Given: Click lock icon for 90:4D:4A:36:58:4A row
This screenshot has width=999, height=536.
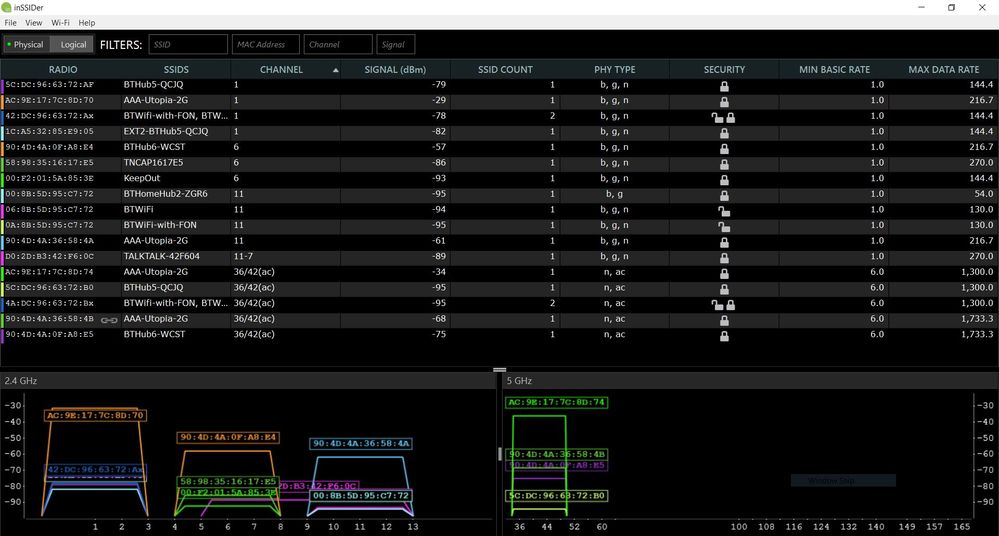Looking at the screenshot, I should [724, 242].
